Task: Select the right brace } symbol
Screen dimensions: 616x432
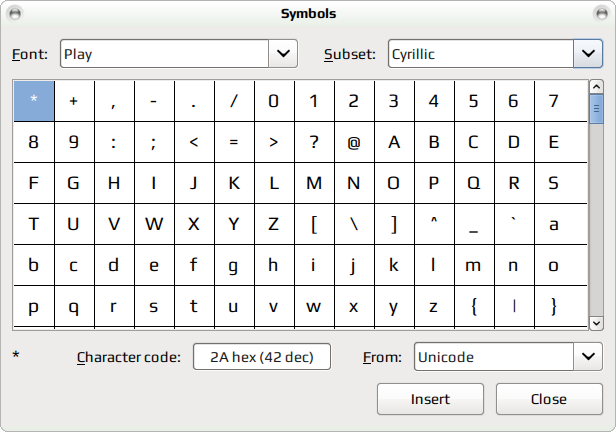Action: tap(554, 306)
